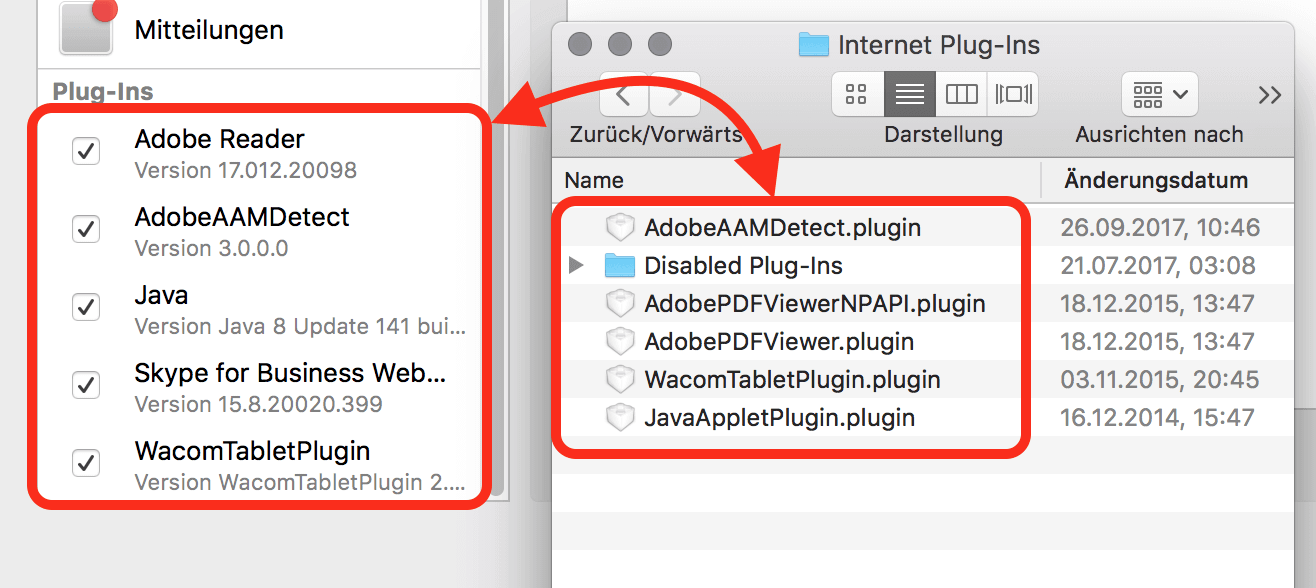
Task: Open the Ausrichten nach dropdown
Action: (x=1160, y=94)
